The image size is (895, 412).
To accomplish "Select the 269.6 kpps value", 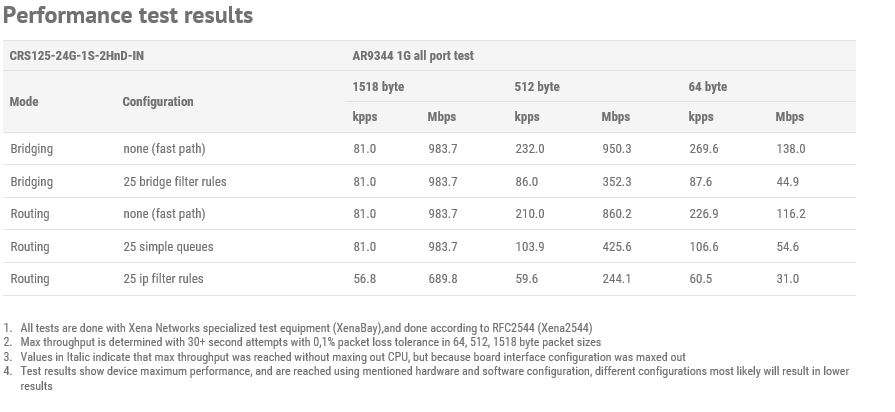I will point(703,149).
